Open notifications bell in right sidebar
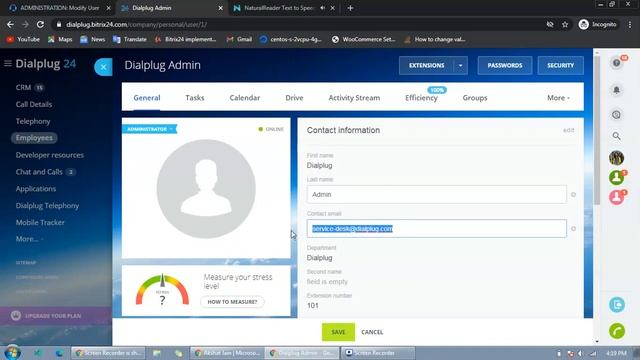The height and width of the screenshot is (360, 640). pos(616,89)
